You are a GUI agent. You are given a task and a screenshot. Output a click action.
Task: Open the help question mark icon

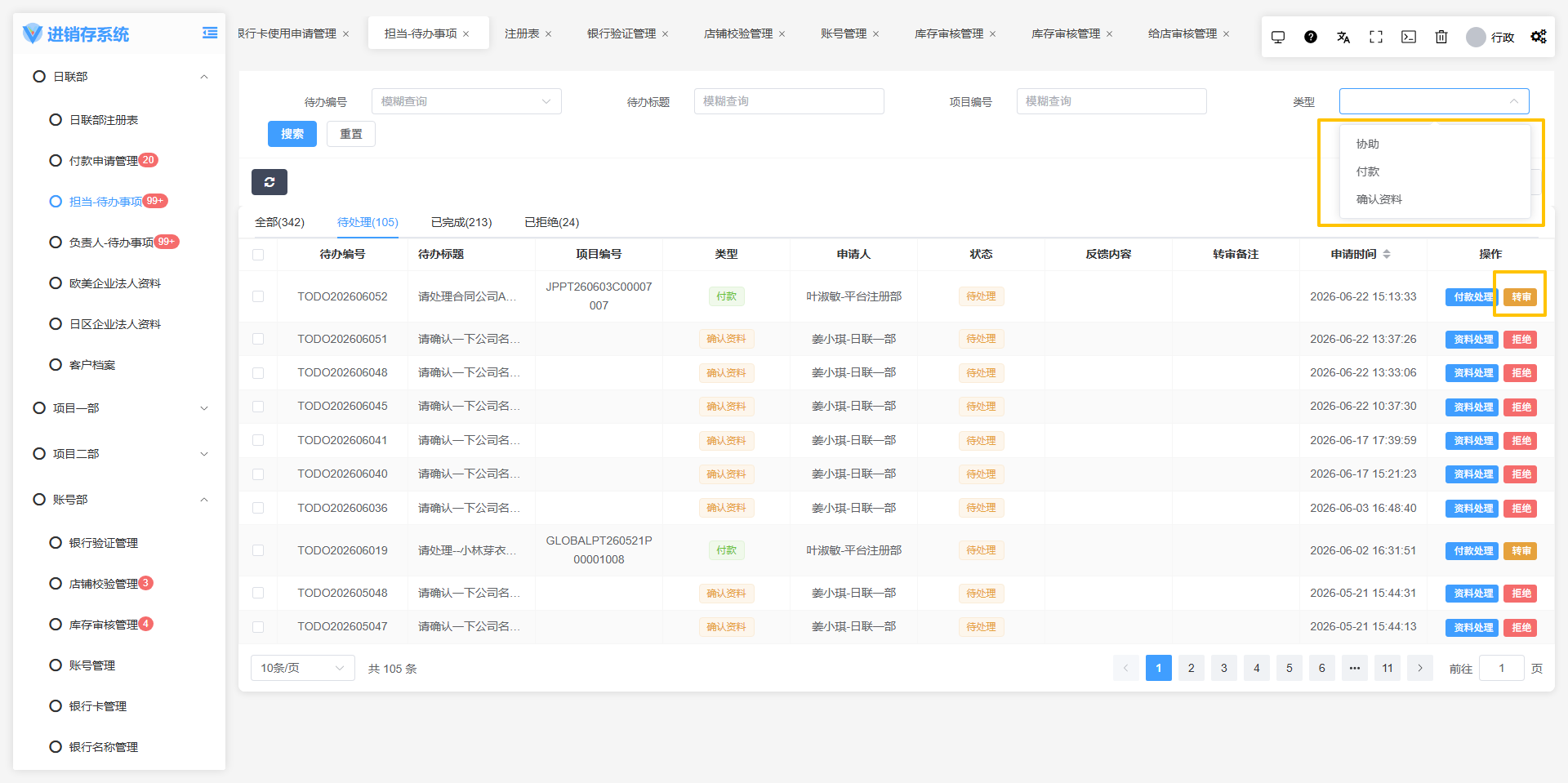point(1310,37)
